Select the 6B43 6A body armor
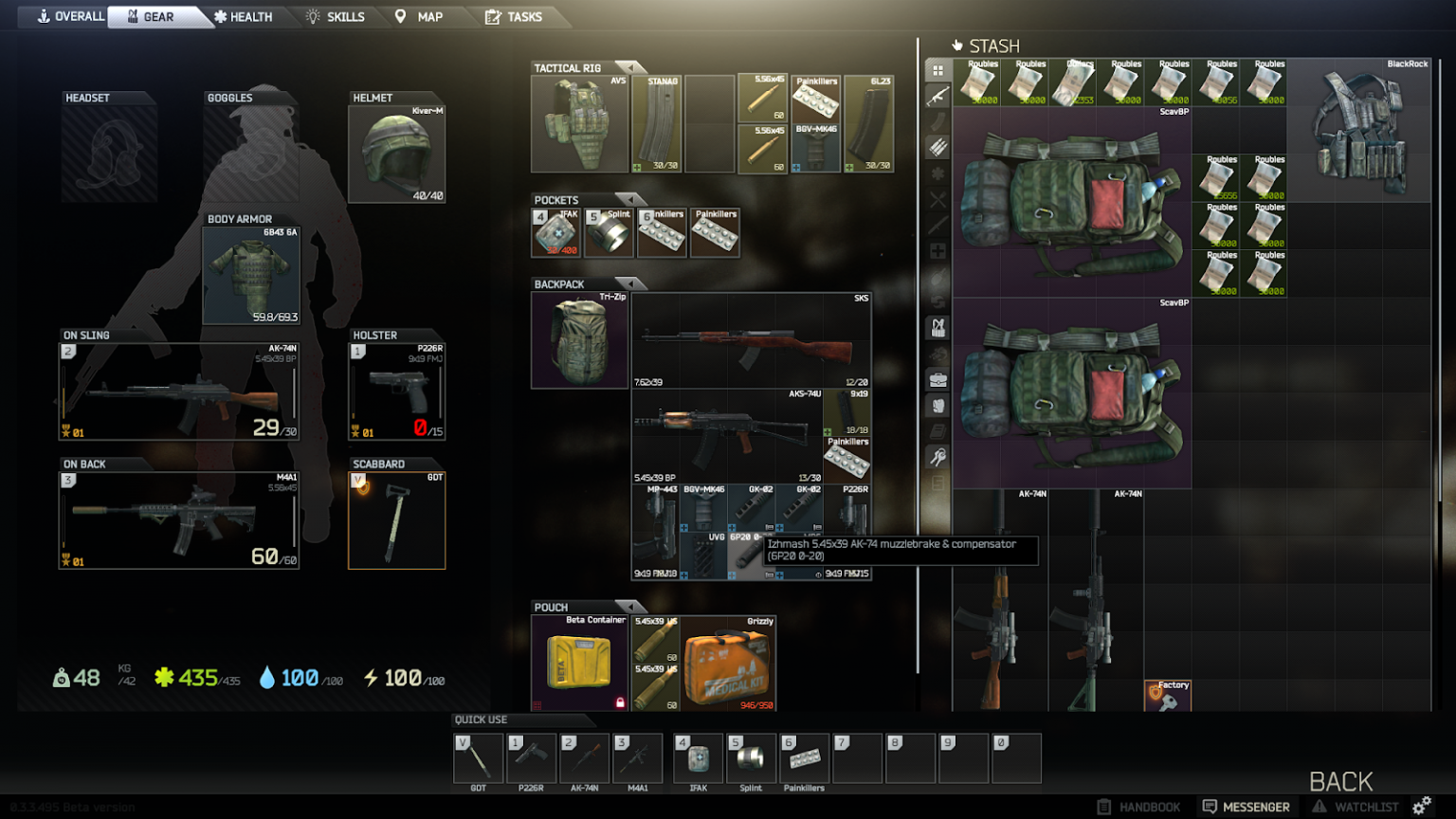The image size is (1456, 819). click(251, 275)
